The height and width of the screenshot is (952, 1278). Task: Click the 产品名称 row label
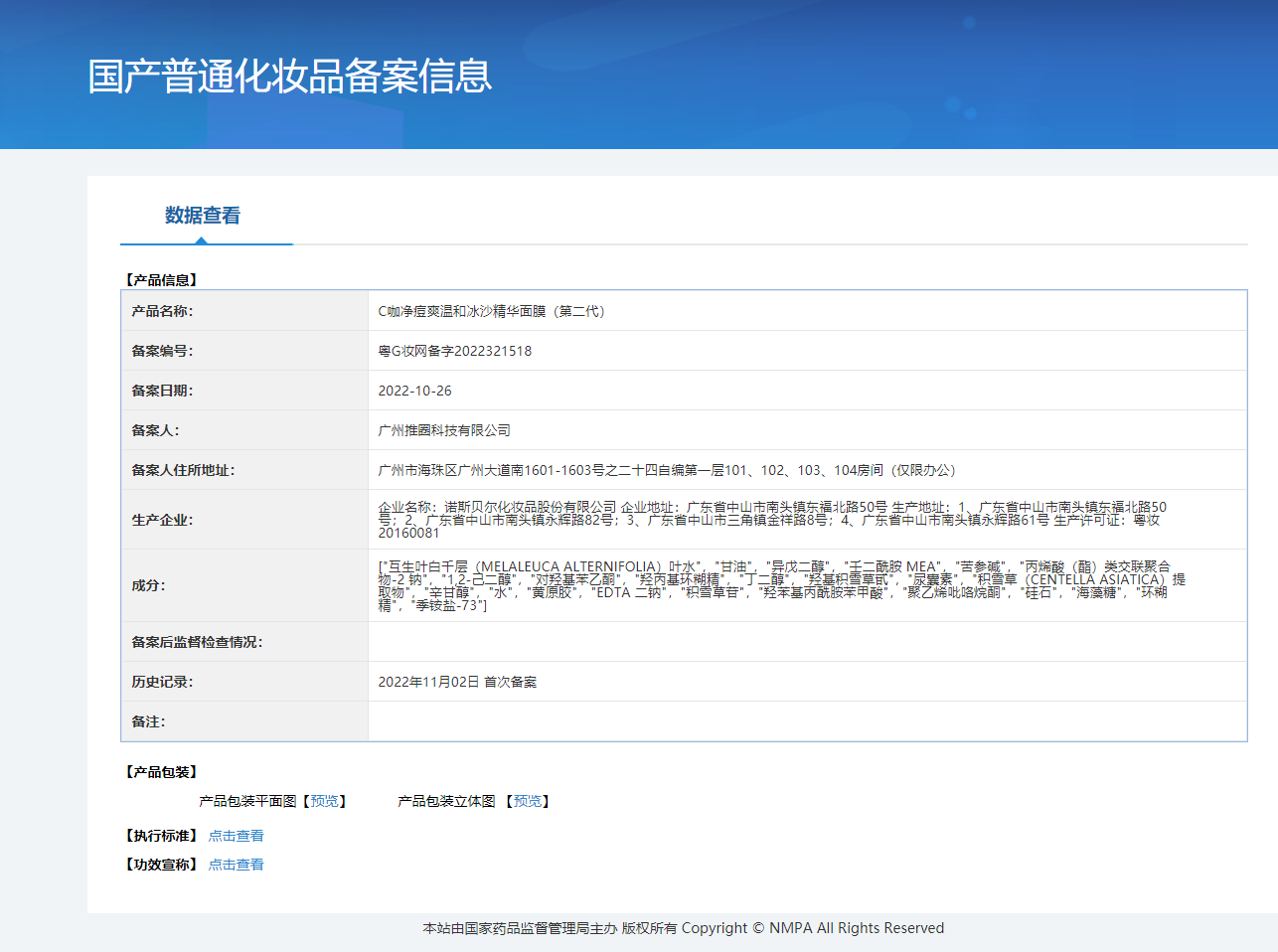(162, 311)
